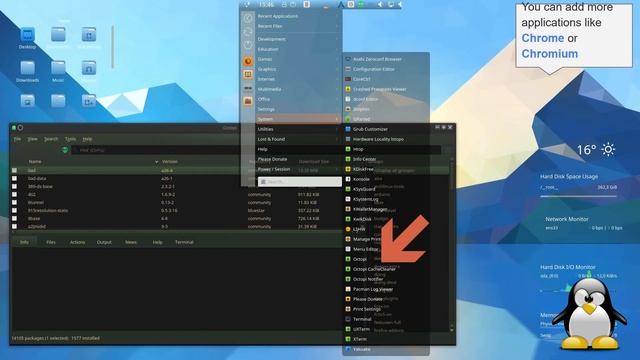Tick the a2jmidid package checkbox

(x=14, y=226)
